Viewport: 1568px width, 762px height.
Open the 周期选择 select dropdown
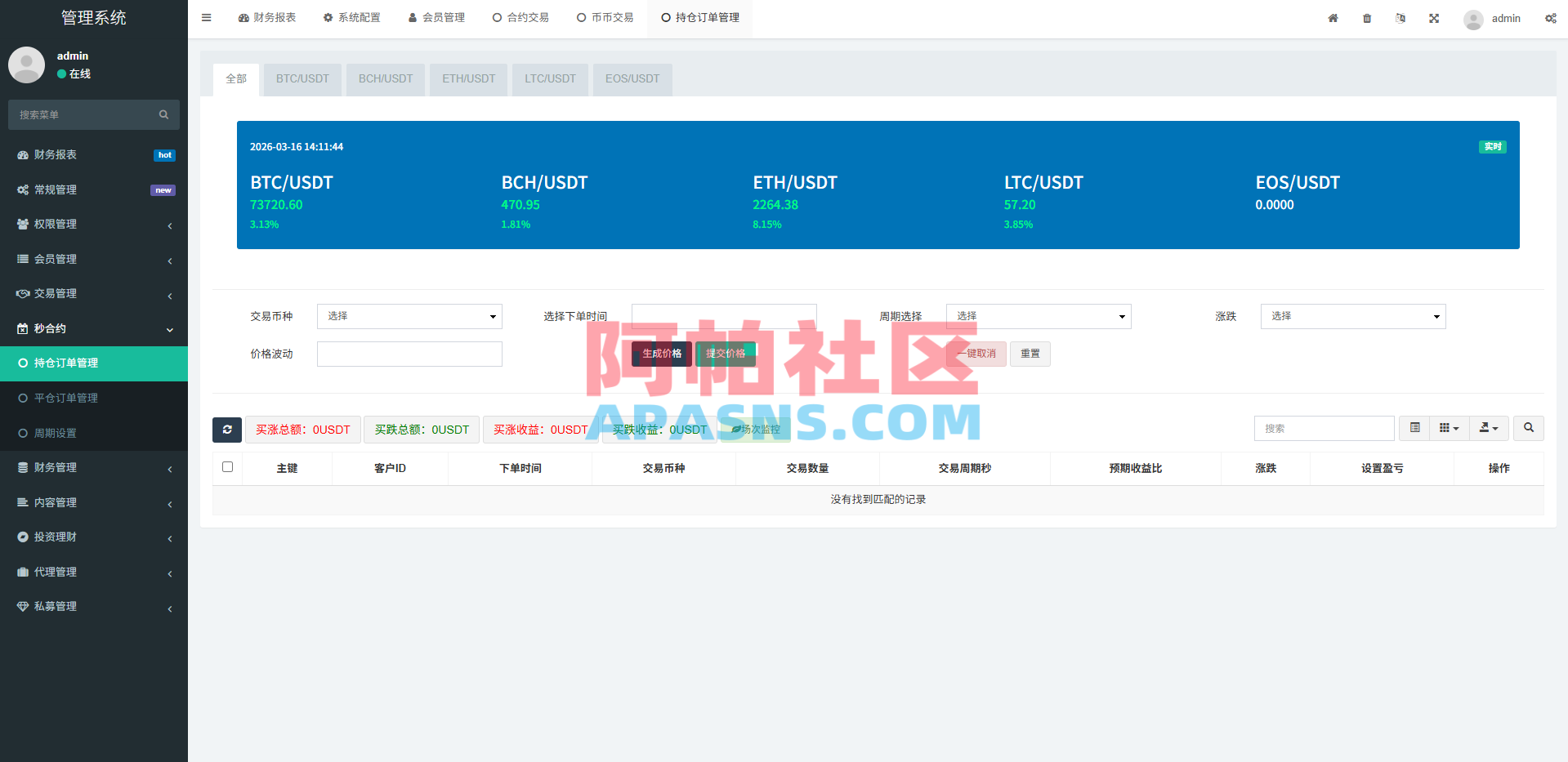click(x=1039, y=316)
